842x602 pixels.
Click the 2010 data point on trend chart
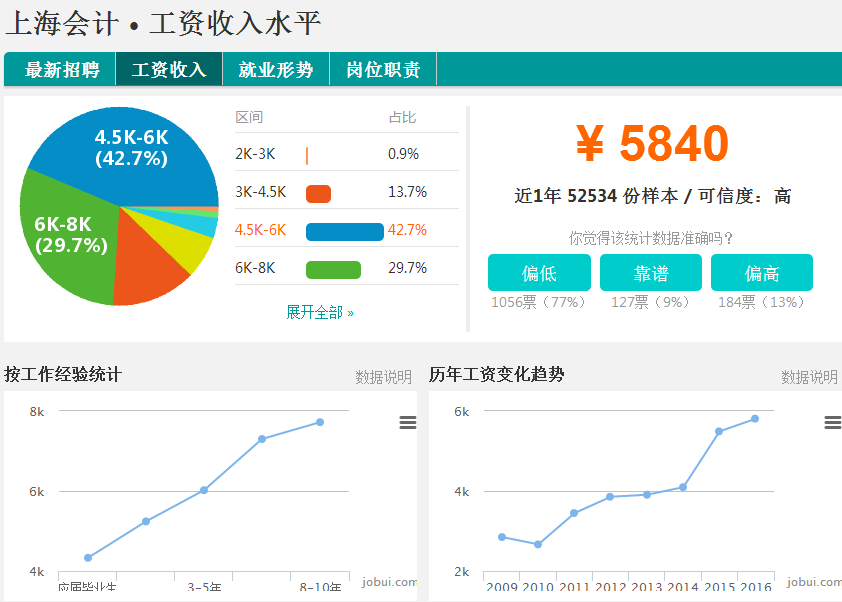(538, 544)
